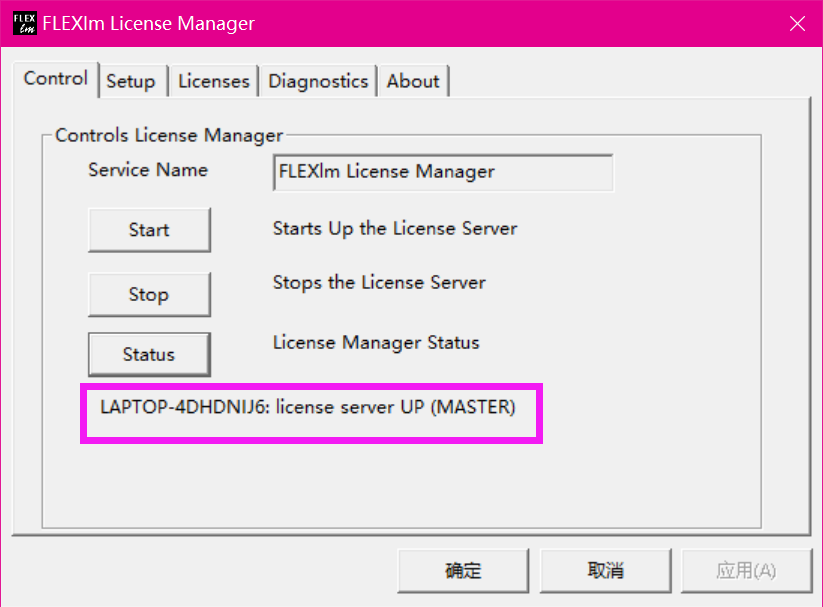
Task: View the About tab
Action: point(412,81)
